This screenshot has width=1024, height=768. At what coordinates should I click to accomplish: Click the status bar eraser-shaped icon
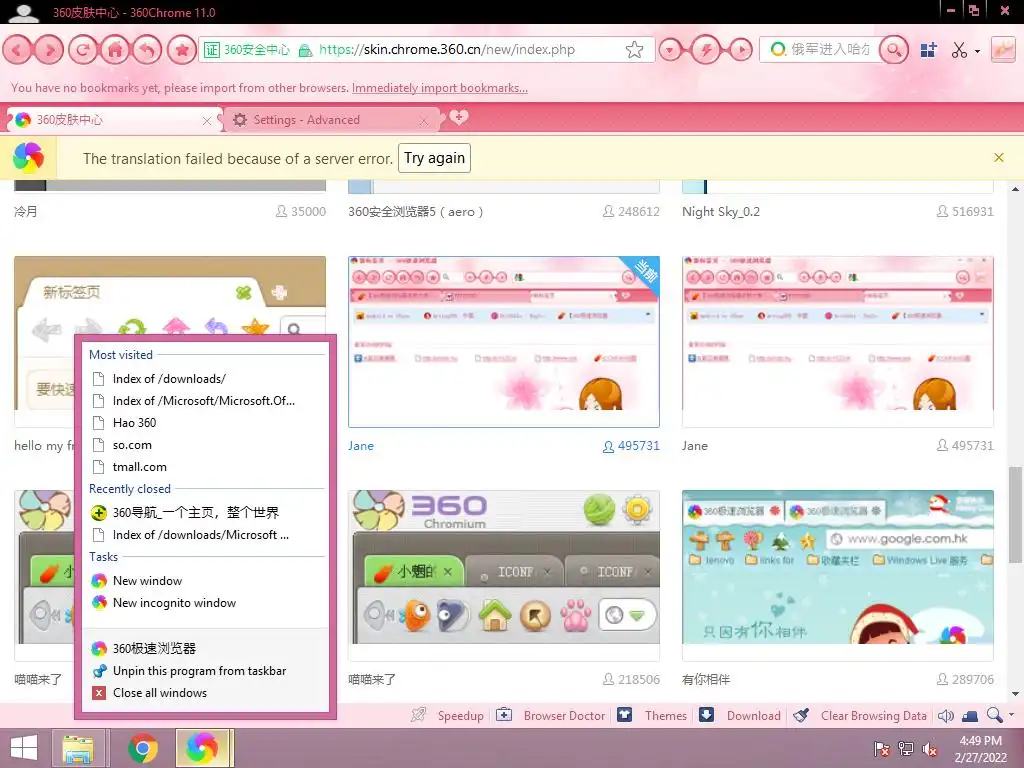point(970,716)
